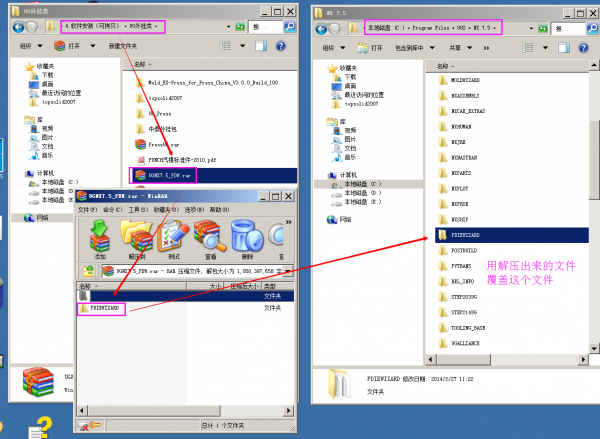Open the WinRAR 帮助 menu
600x439 pixels.
219,210
